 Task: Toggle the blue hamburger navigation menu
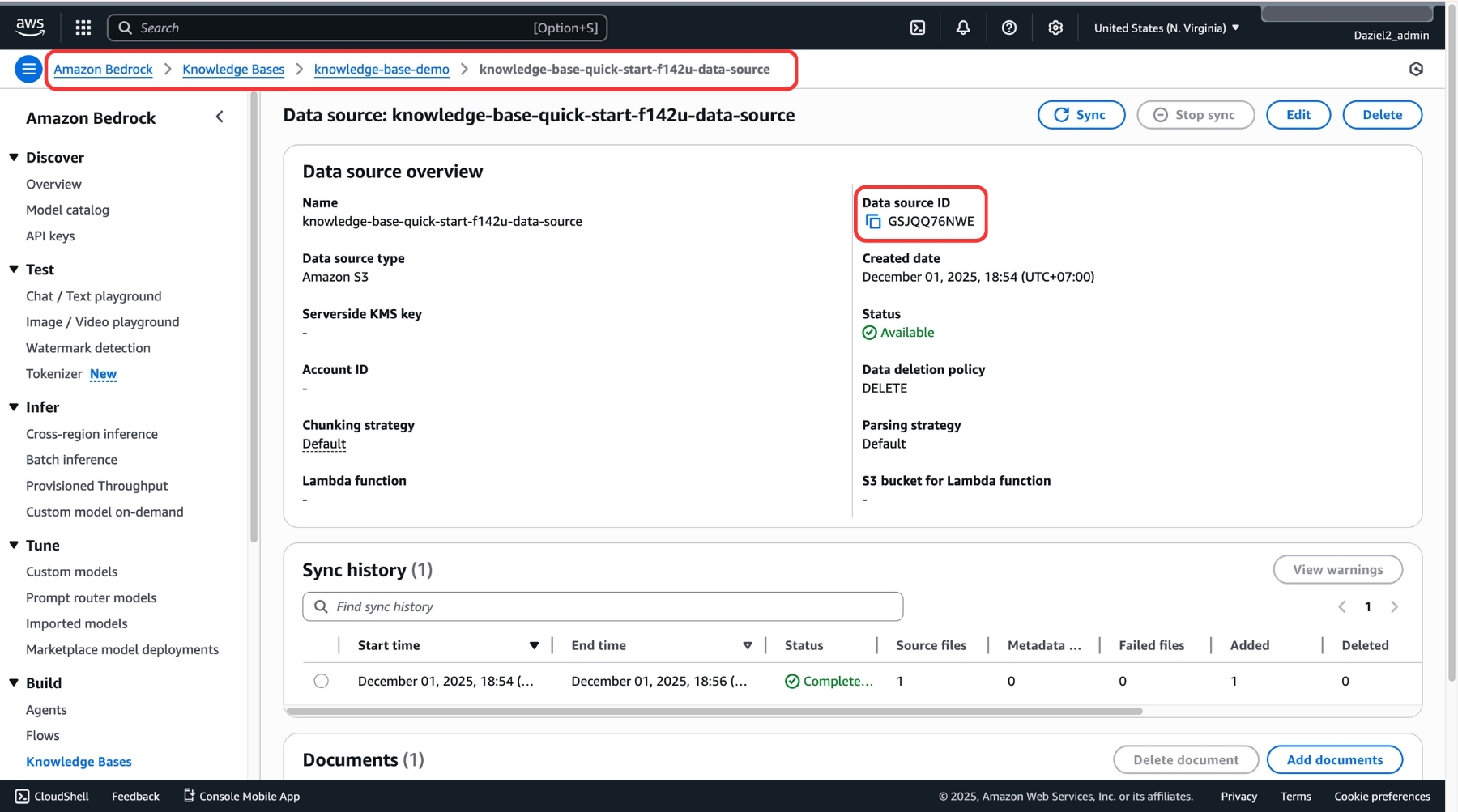[28, 70]
